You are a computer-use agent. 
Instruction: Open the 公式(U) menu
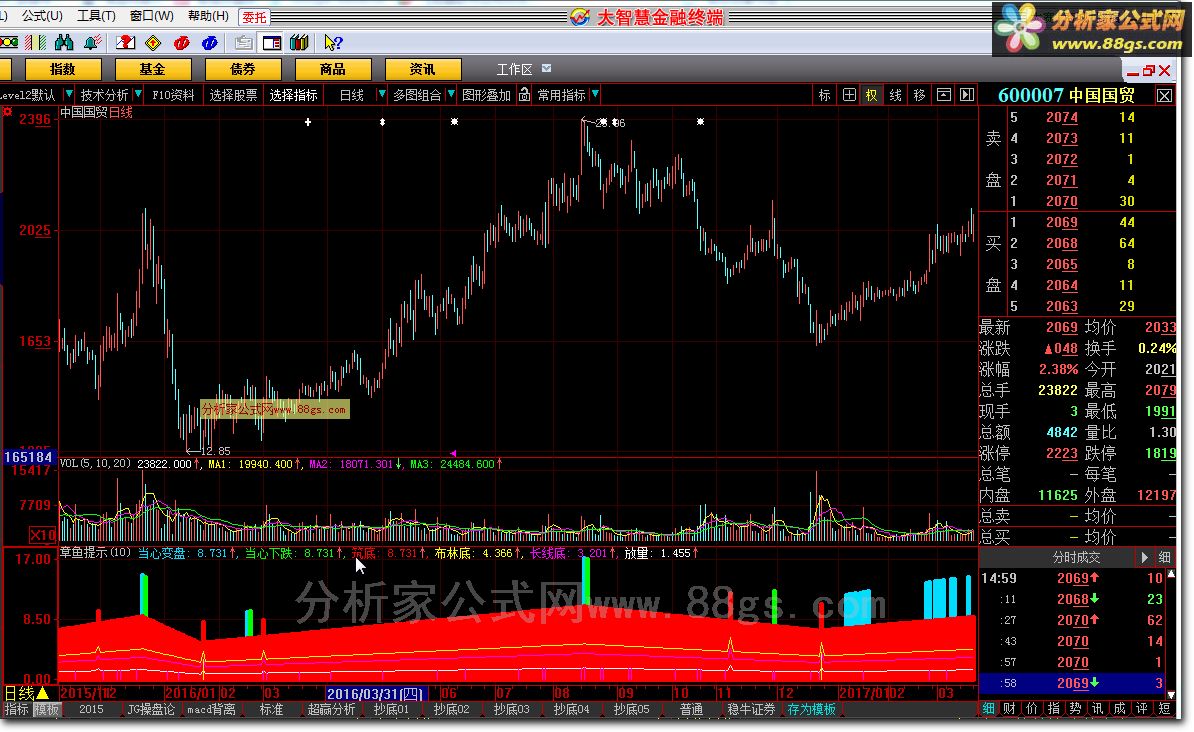pyautogui.click(x=41, y=16)
